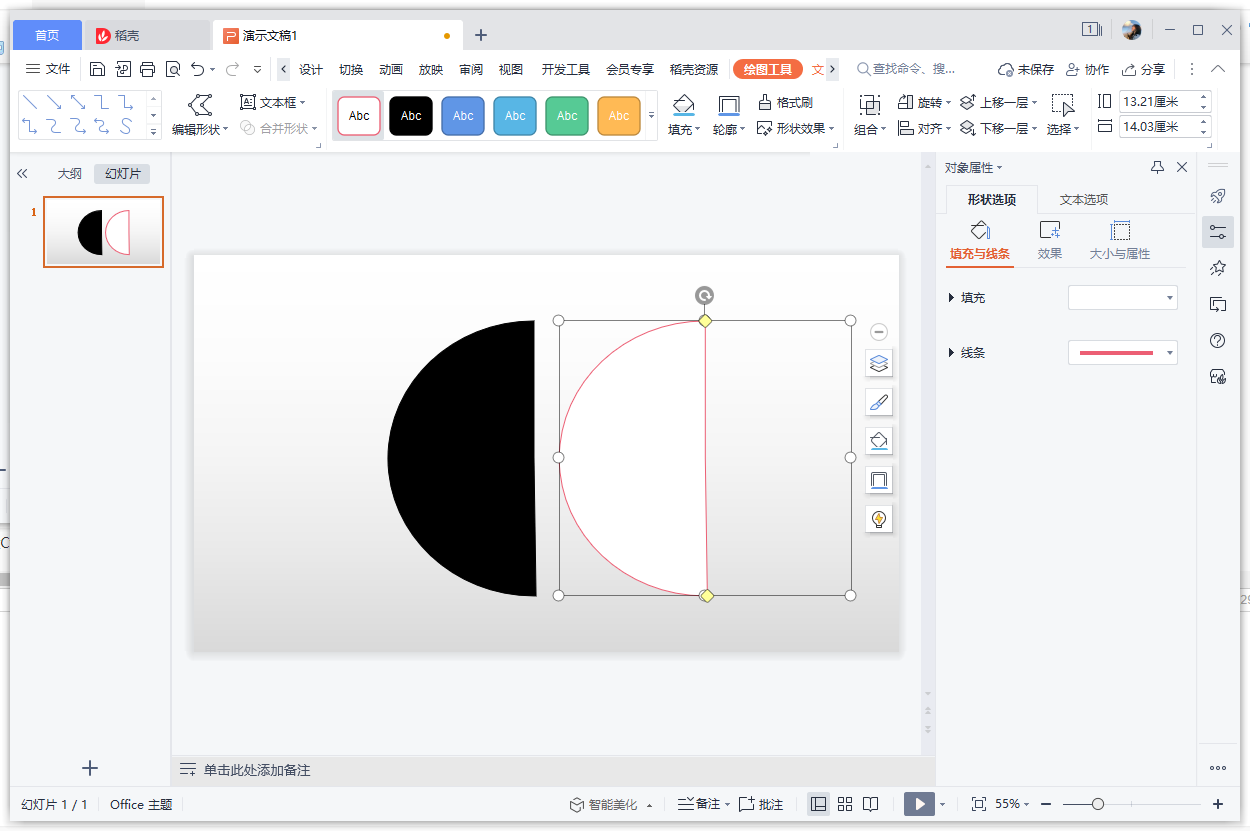Click the zoom slider handle
Viewport: 1250px width, 831px height.
(1098, 804)
